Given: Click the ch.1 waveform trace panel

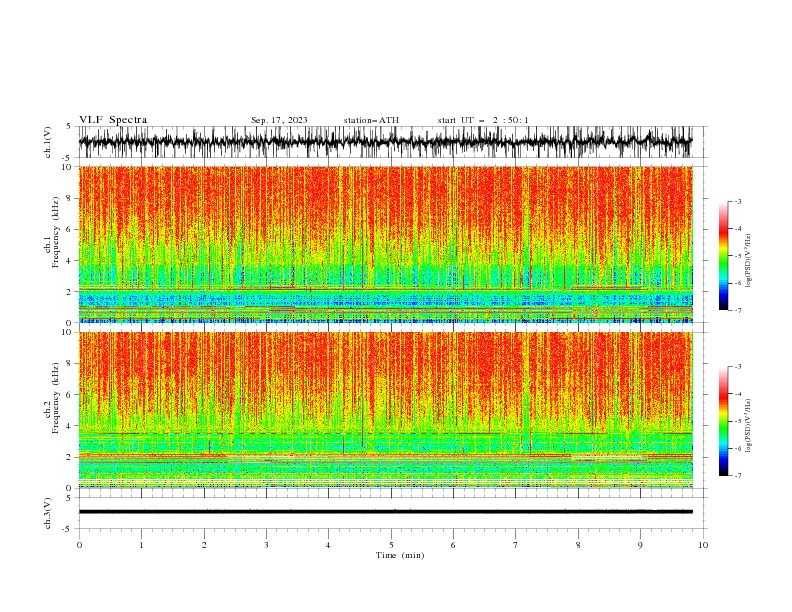Looking at the screenshot, I should click(x=392, y=142).
